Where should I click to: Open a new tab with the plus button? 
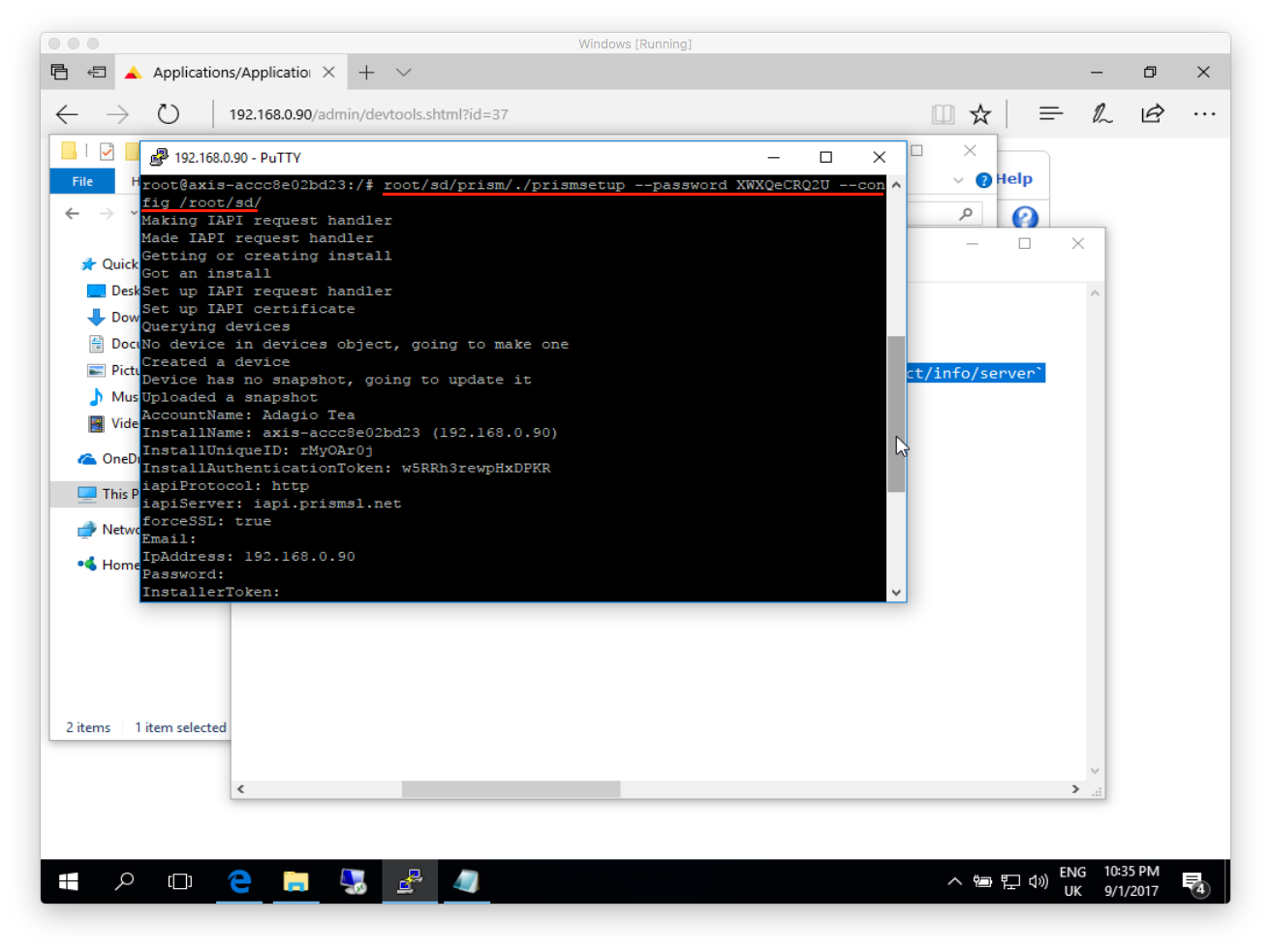coord(366,73)
